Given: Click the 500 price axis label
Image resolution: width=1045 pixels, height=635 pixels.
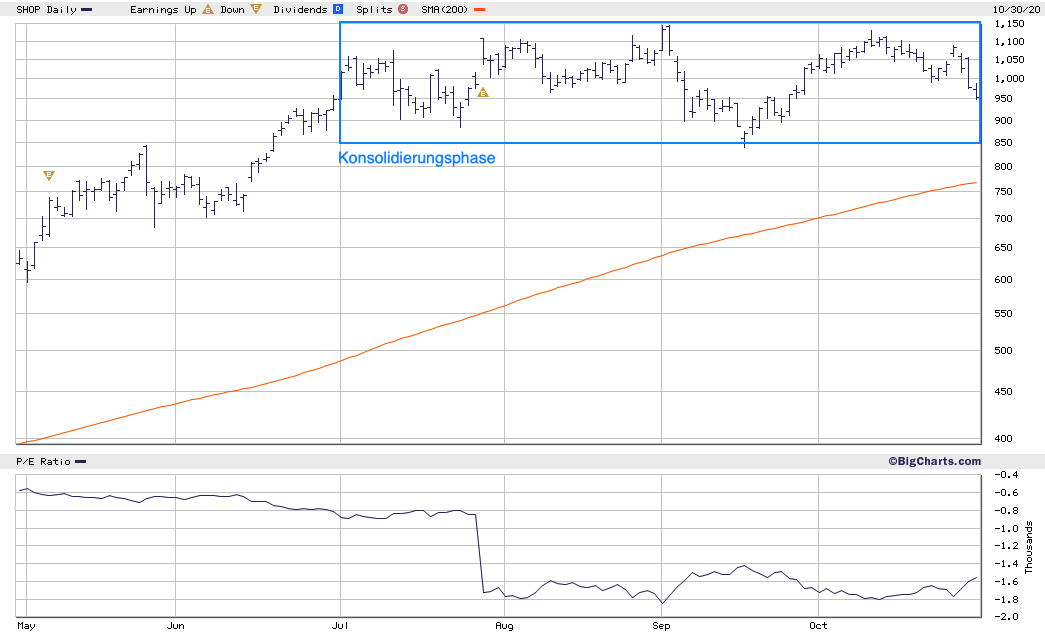Looking at the screenshot, I should (1003, 350).
